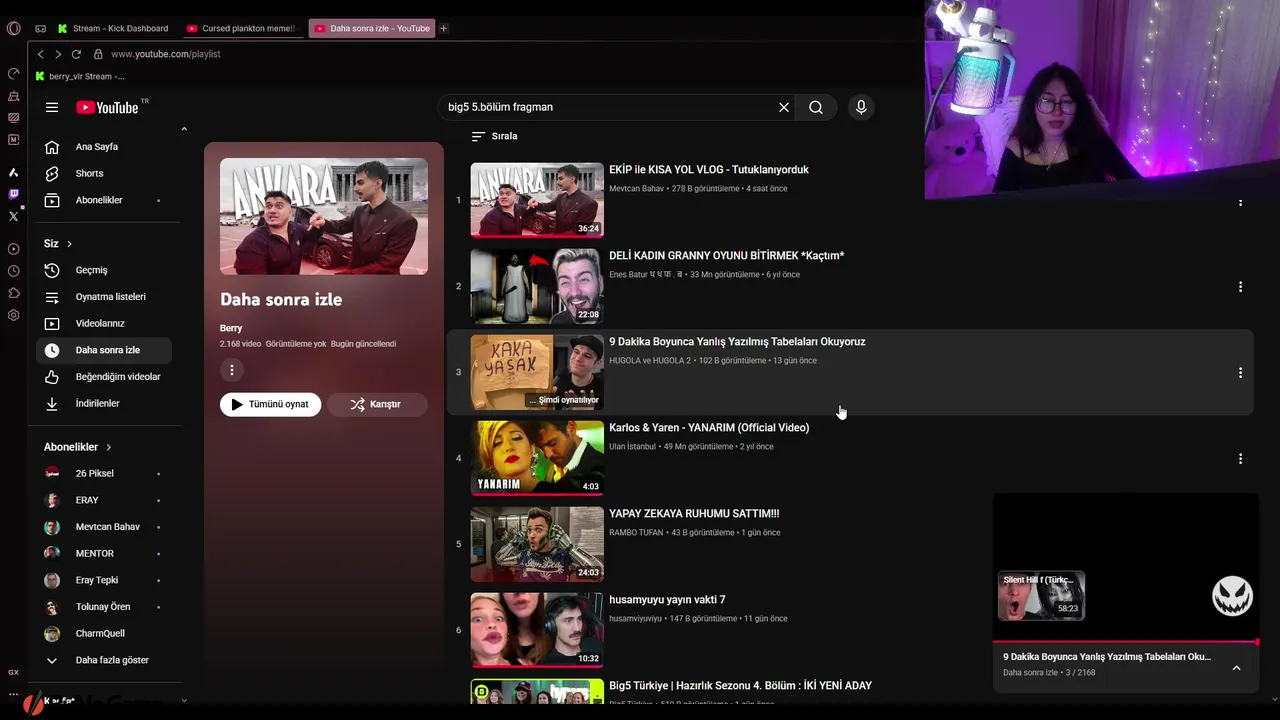The height and width of the screenshot is (720, 1280).
Task: Open Oynatma listeleri in sidebar
Action: point(103,297)
